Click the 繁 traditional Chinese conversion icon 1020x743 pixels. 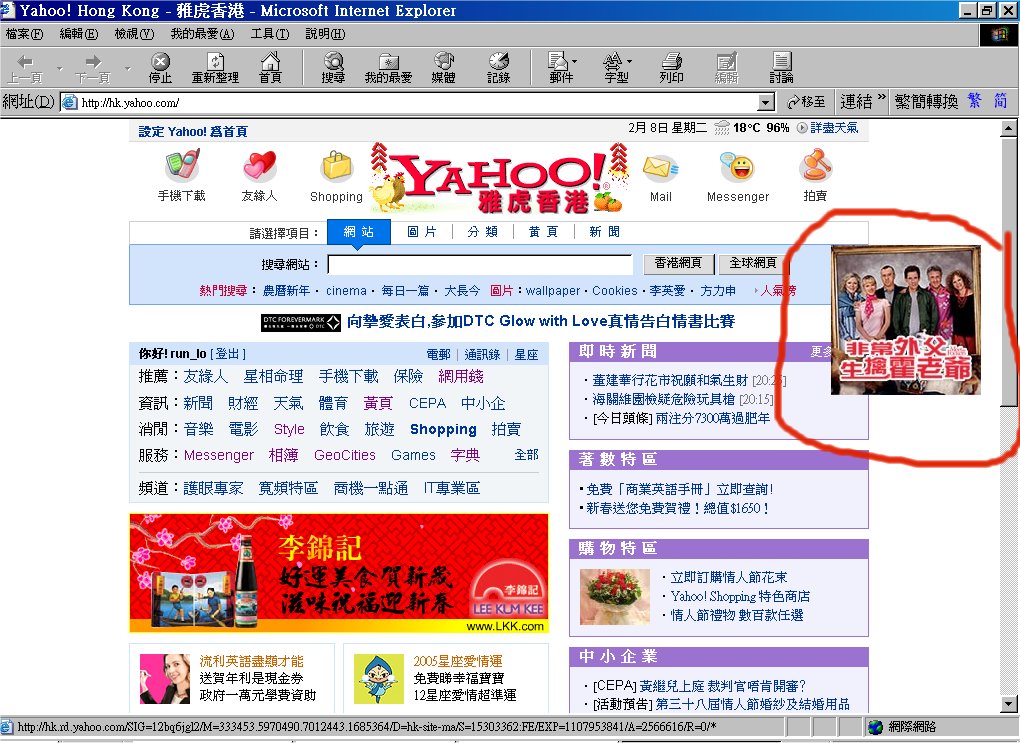[x=974, y=101]
